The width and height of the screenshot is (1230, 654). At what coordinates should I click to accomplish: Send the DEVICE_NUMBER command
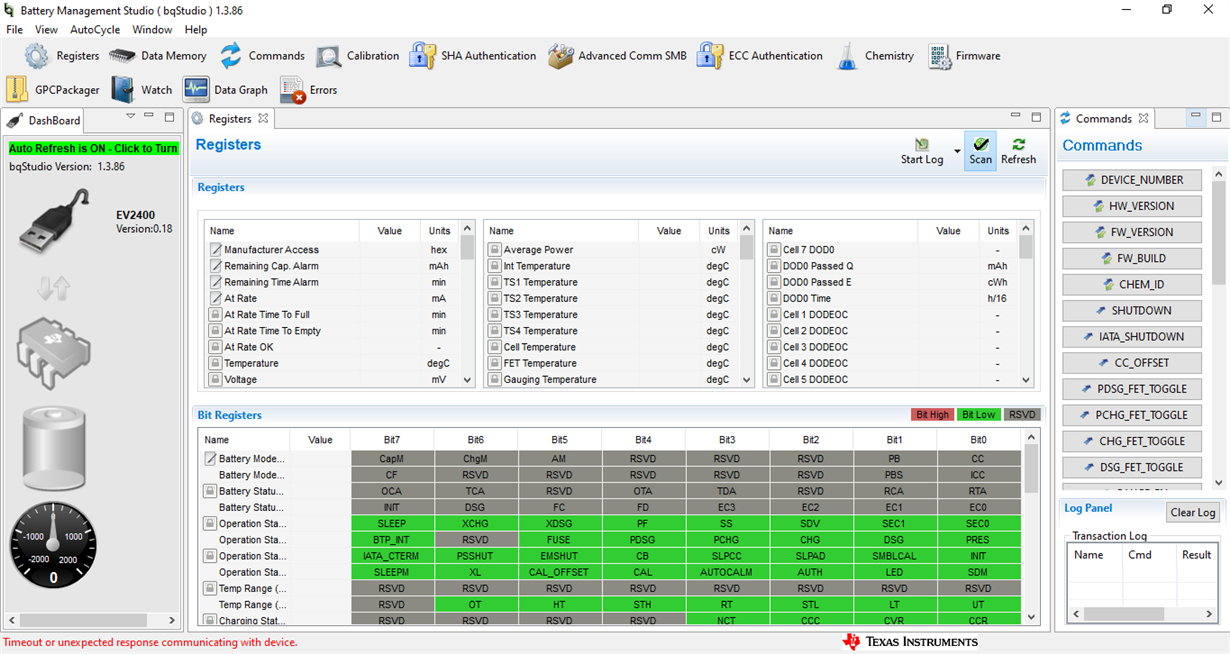1132,180
